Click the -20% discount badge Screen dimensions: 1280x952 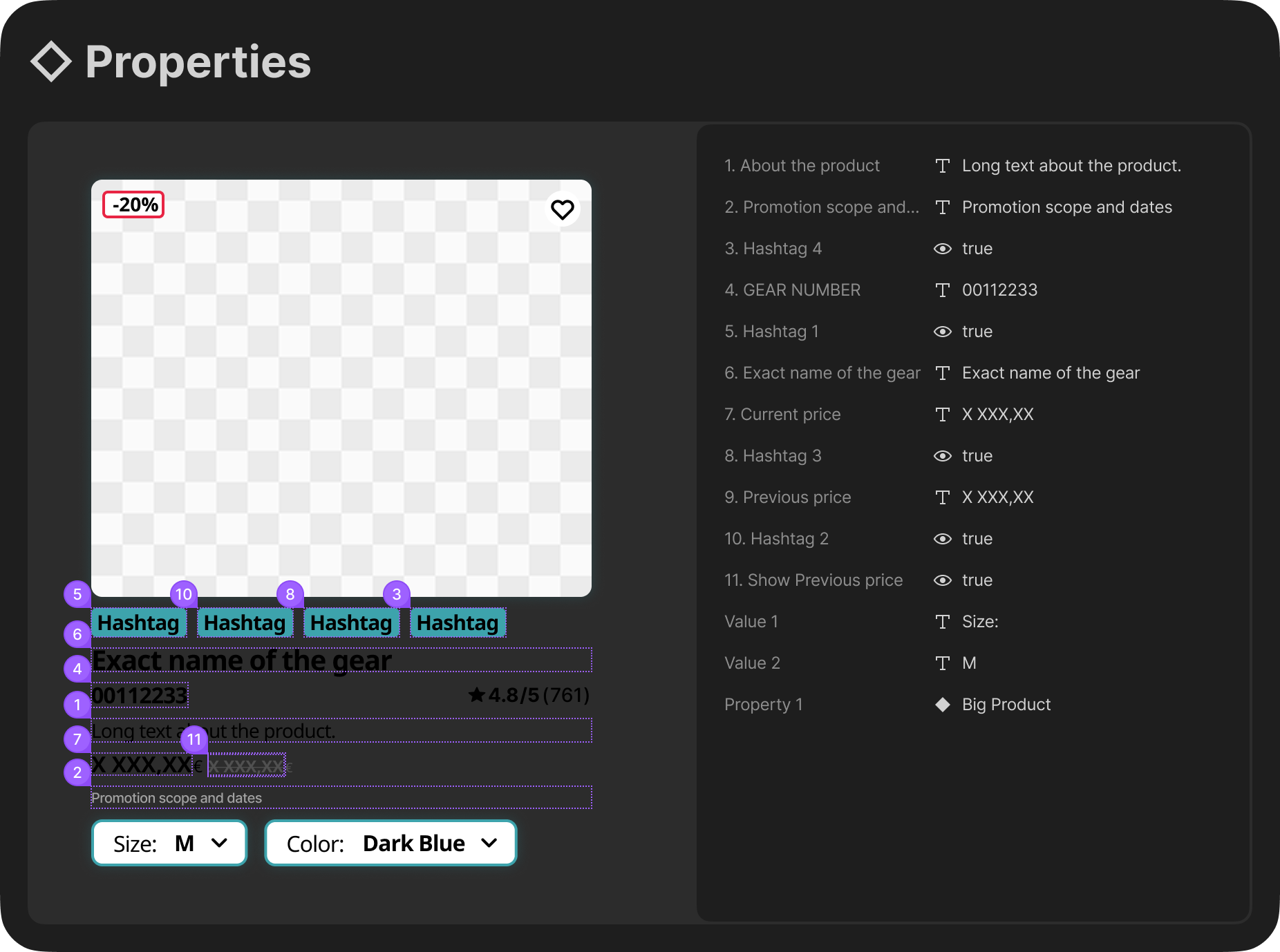pyautogui.click(x=133, y=204)
